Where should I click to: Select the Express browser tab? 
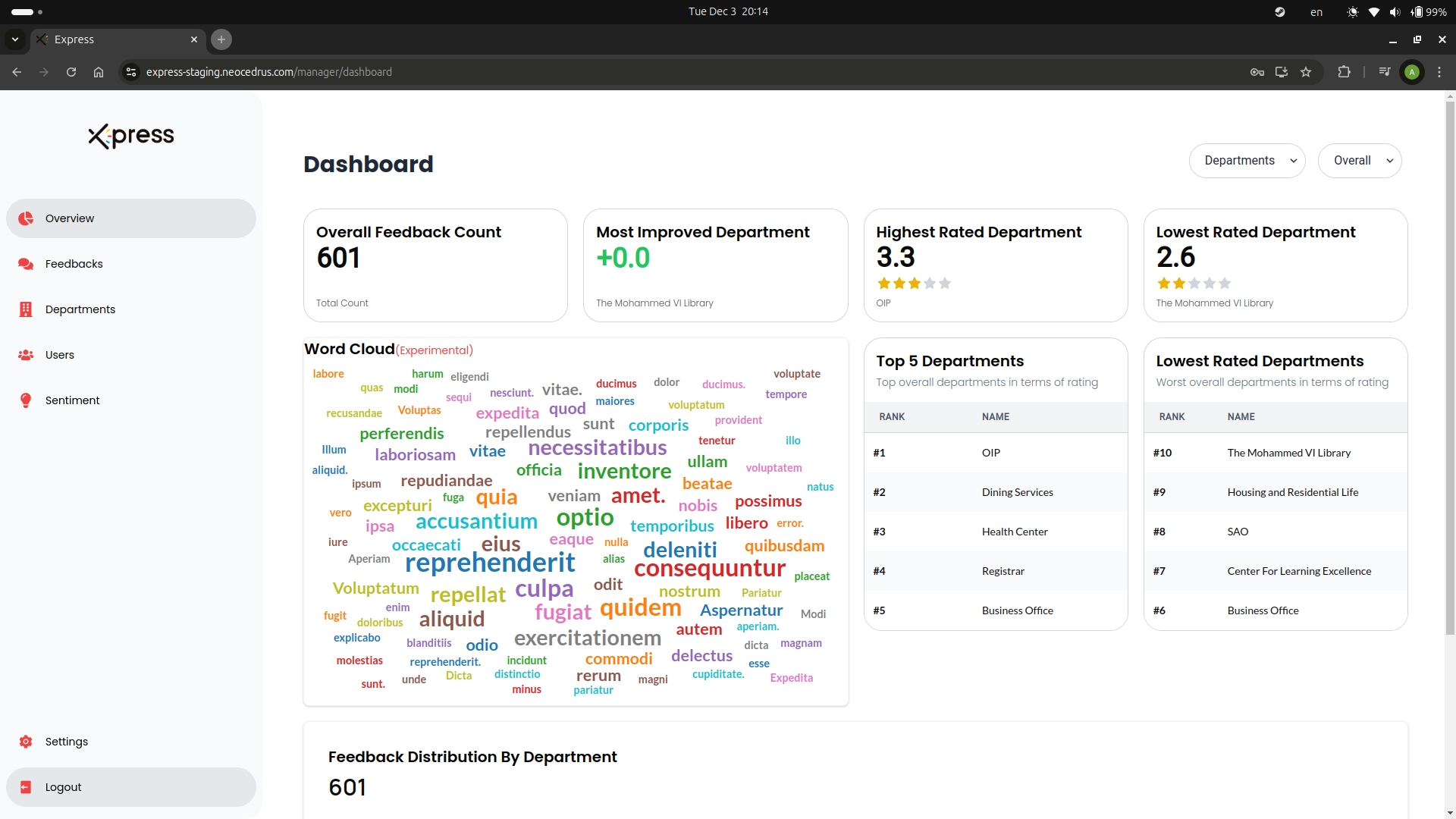(118, 39)
